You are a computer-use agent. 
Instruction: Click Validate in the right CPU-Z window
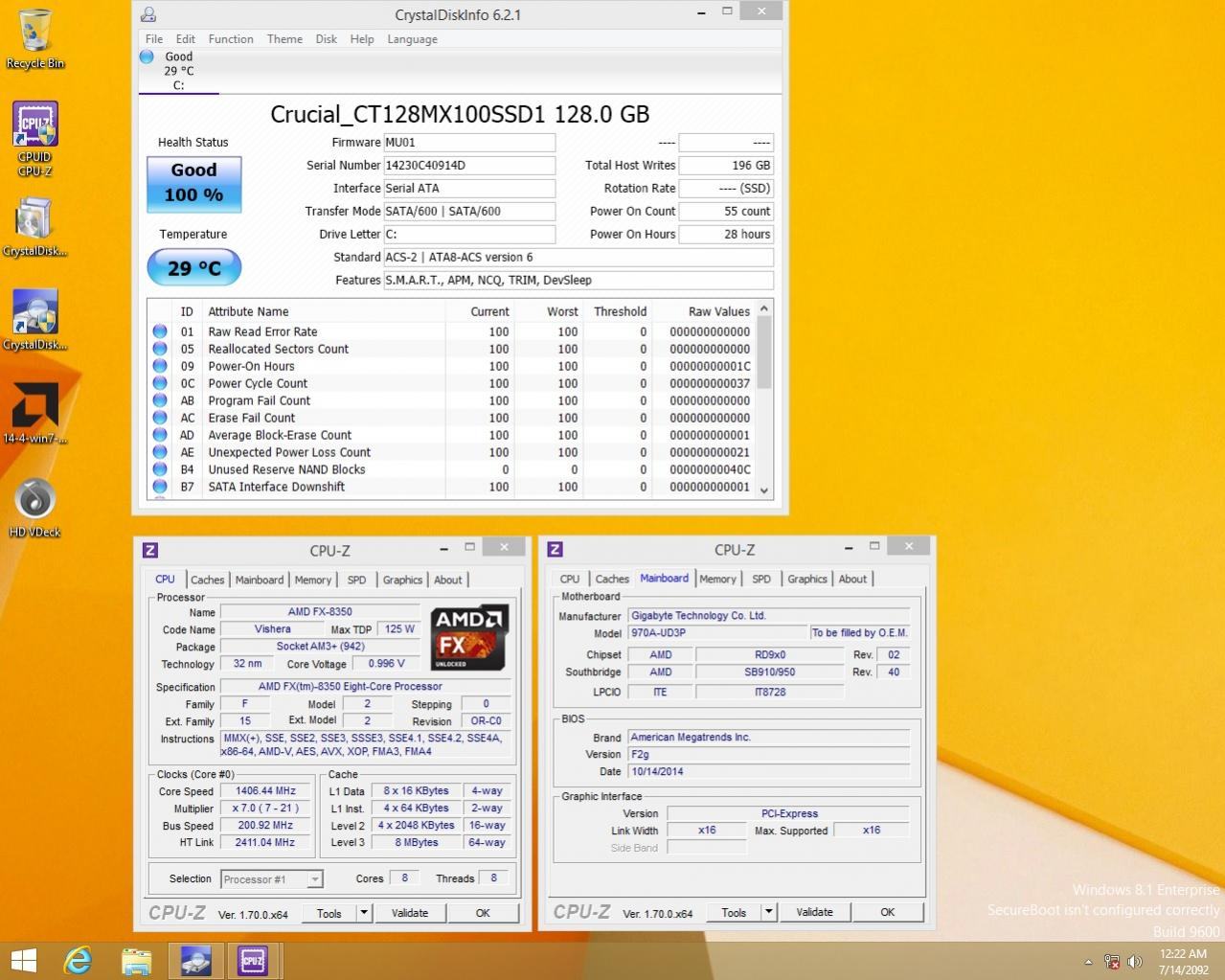814,912
